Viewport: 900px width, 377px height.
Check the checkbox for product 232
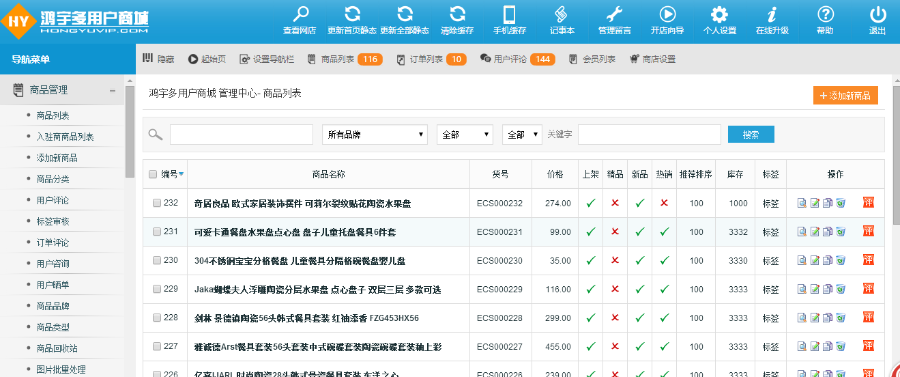point(157,203)
